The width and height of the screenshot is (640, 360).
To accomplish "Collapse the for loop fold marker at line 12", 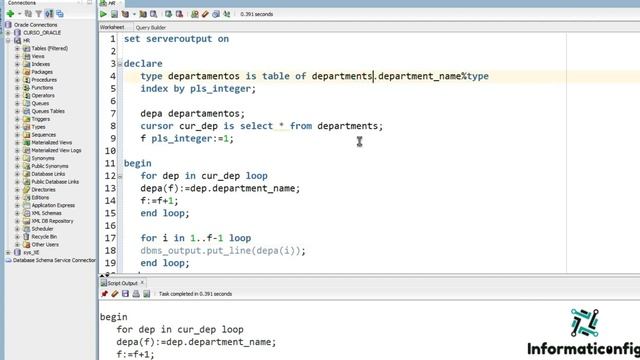I will [120, 176].
